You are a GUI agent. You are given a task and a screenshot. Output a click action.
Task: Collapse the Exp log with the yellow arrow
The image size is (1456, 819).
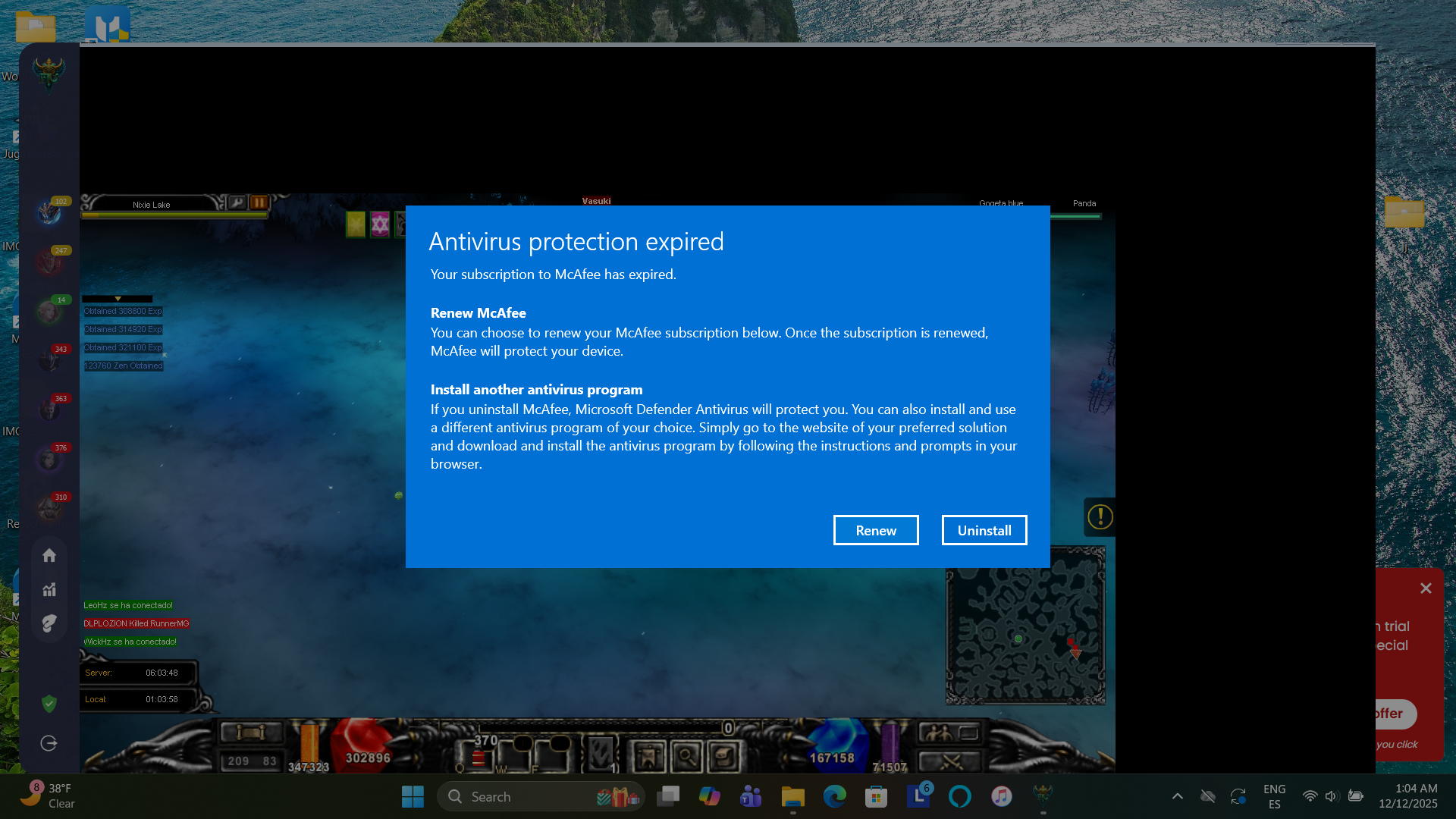pos(118,299)
